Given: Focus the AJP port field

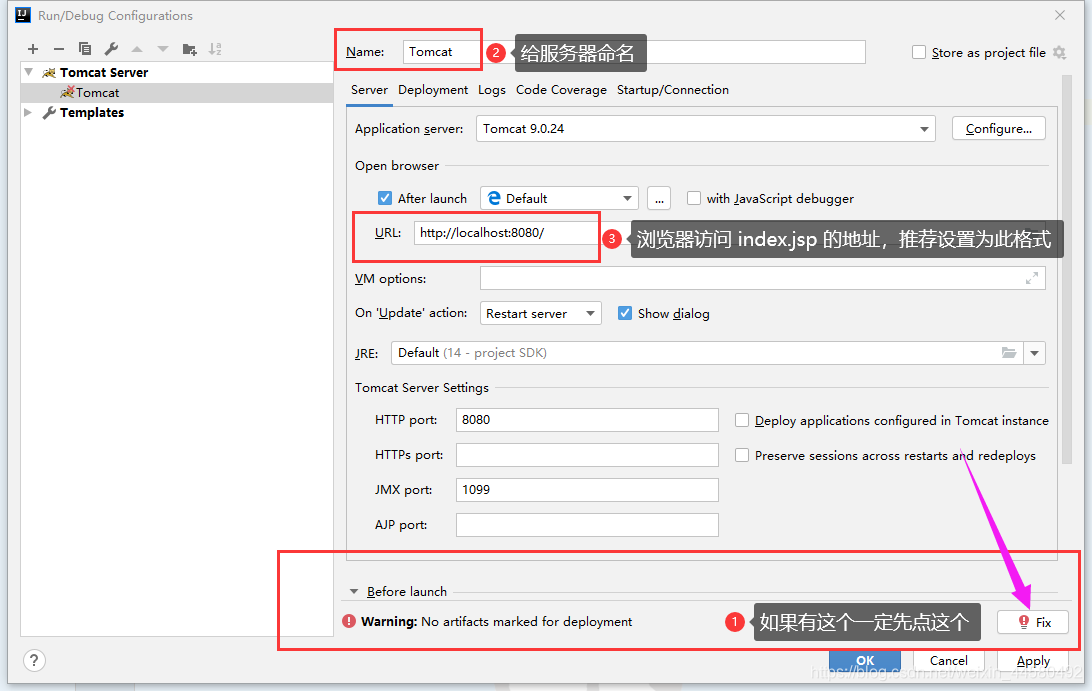Looking at the screenshot, I should [x=587, y=525].
